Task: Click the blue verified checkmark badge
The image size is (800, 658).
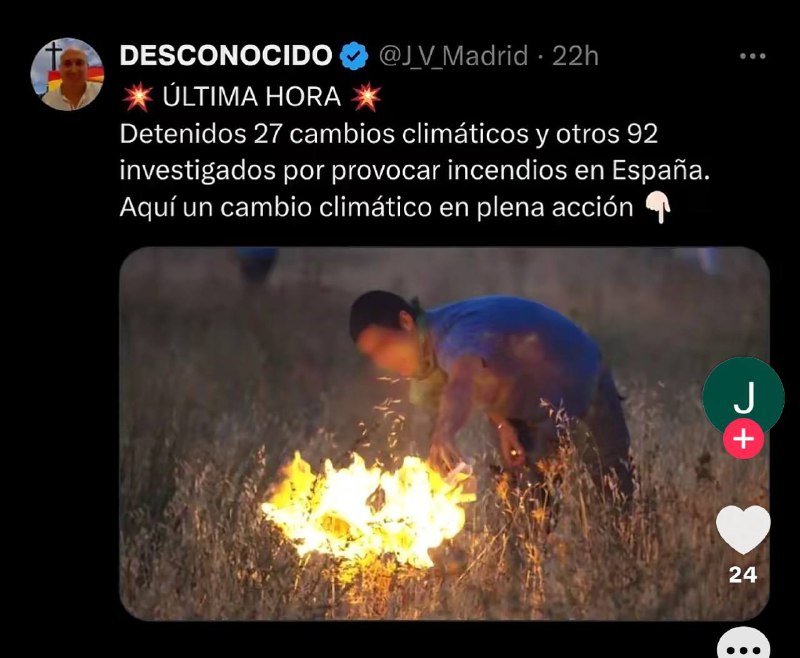Action: coord(355,56)
